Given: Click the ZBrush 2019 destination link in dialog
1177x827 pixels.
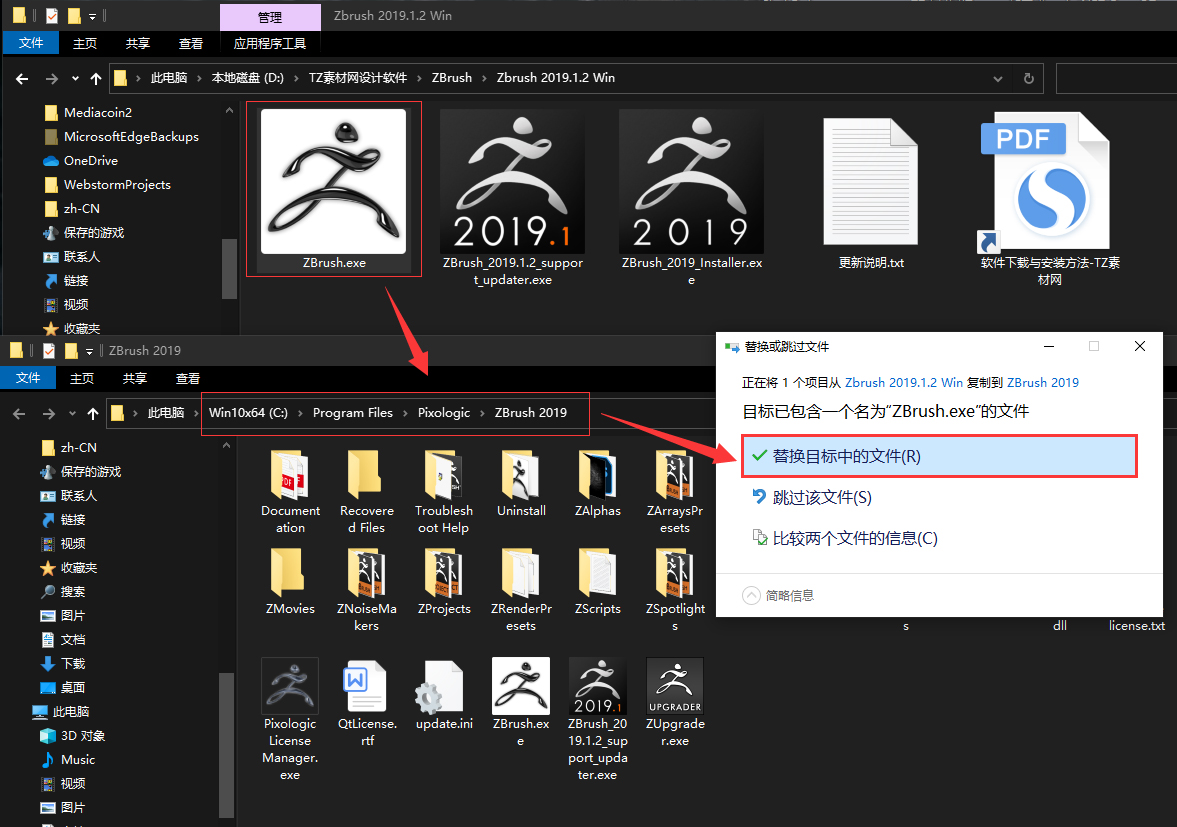Looking at the screenshot, I should 1043,383.
